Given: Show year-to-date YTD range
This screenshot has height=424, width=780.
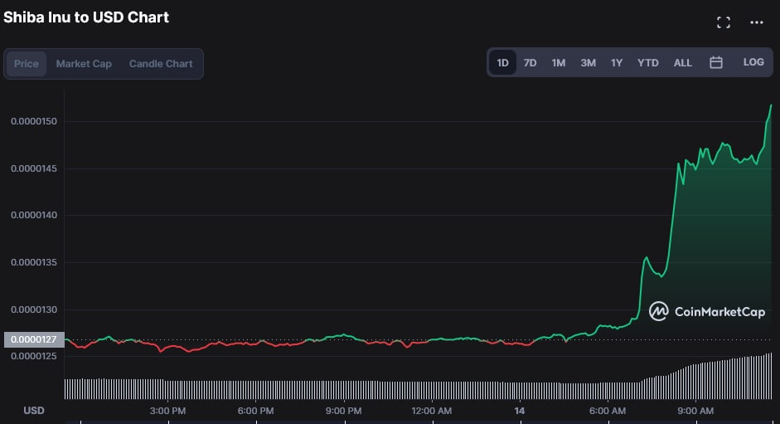Looking at the screenshot, I should pyautogui.click(x=648, y=63).
